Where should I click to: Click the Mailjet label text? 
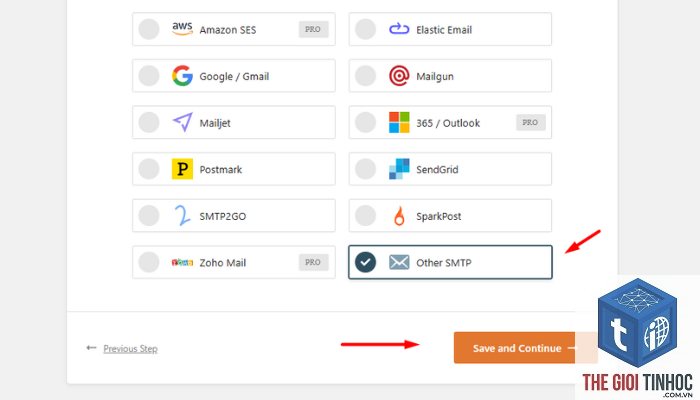(x=215, y=123)
